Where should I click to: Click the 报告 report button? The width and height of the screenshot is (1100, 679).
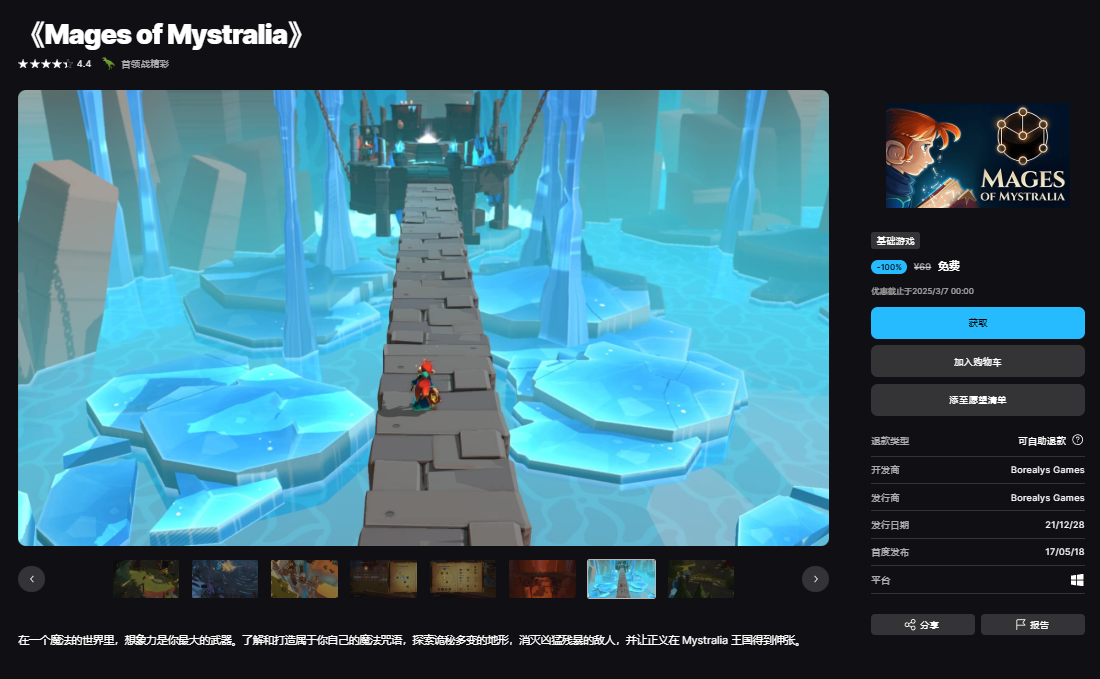click(1033, 624)
